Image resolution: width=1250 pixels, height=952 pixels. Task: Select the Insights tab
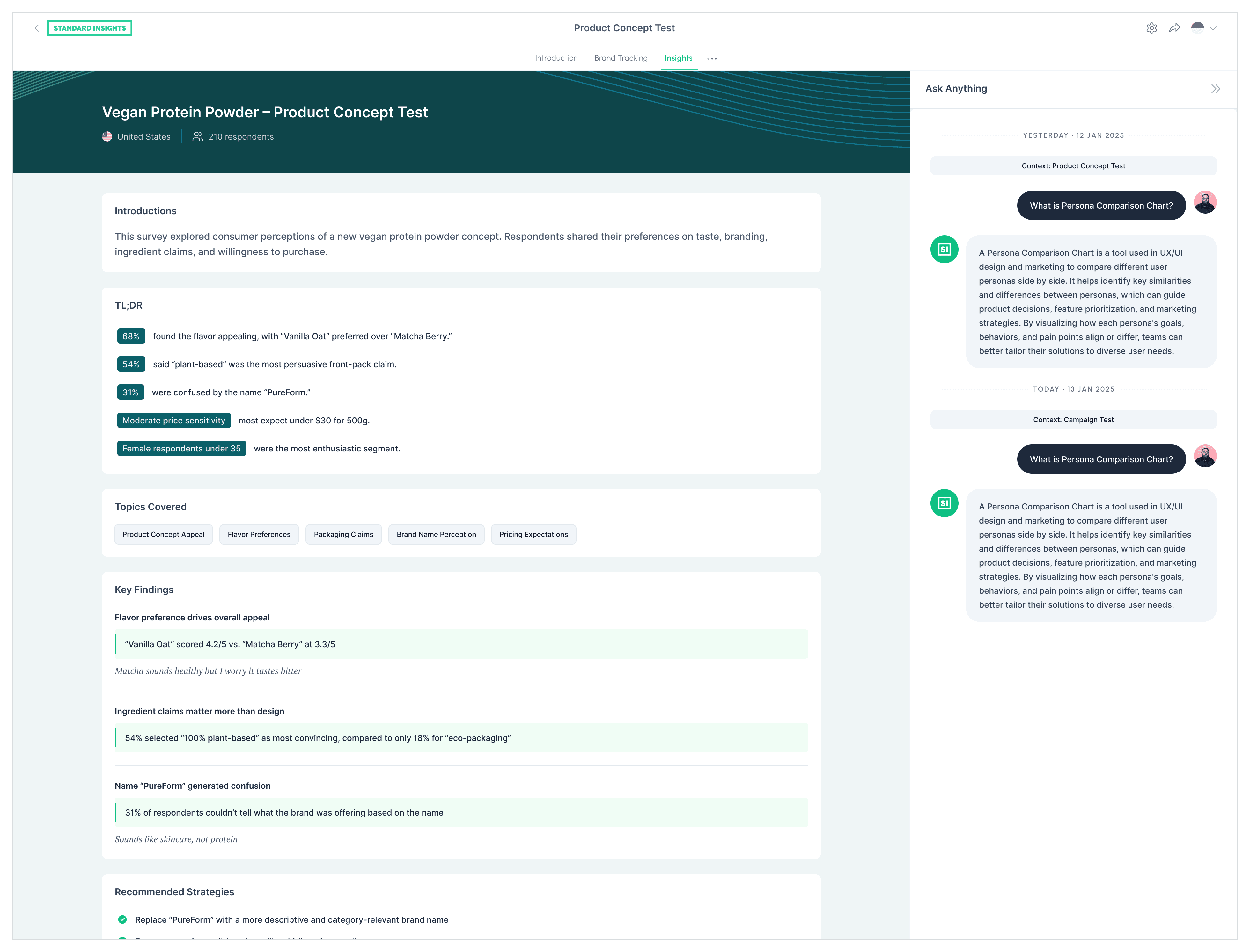click(678, 58)
